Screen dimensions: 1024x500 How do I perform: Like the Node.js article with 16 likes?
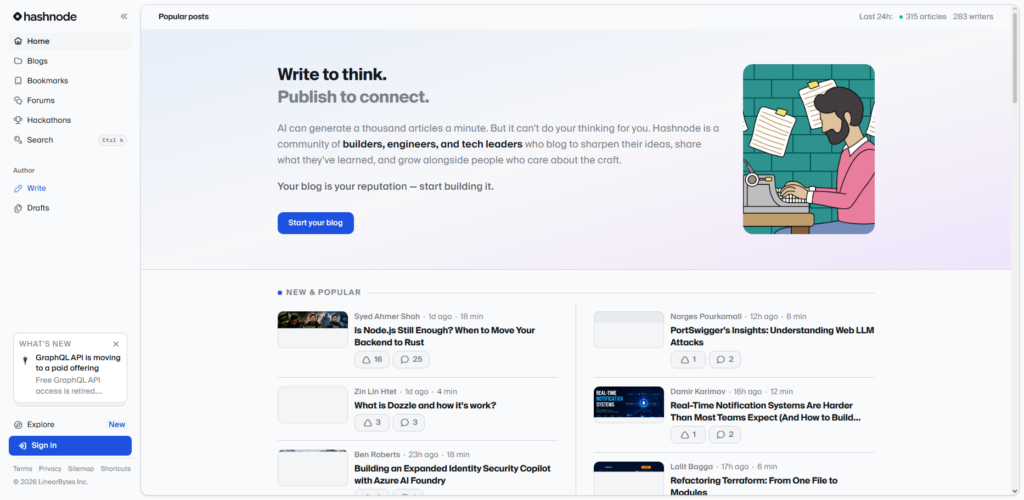tap(372, 360)
